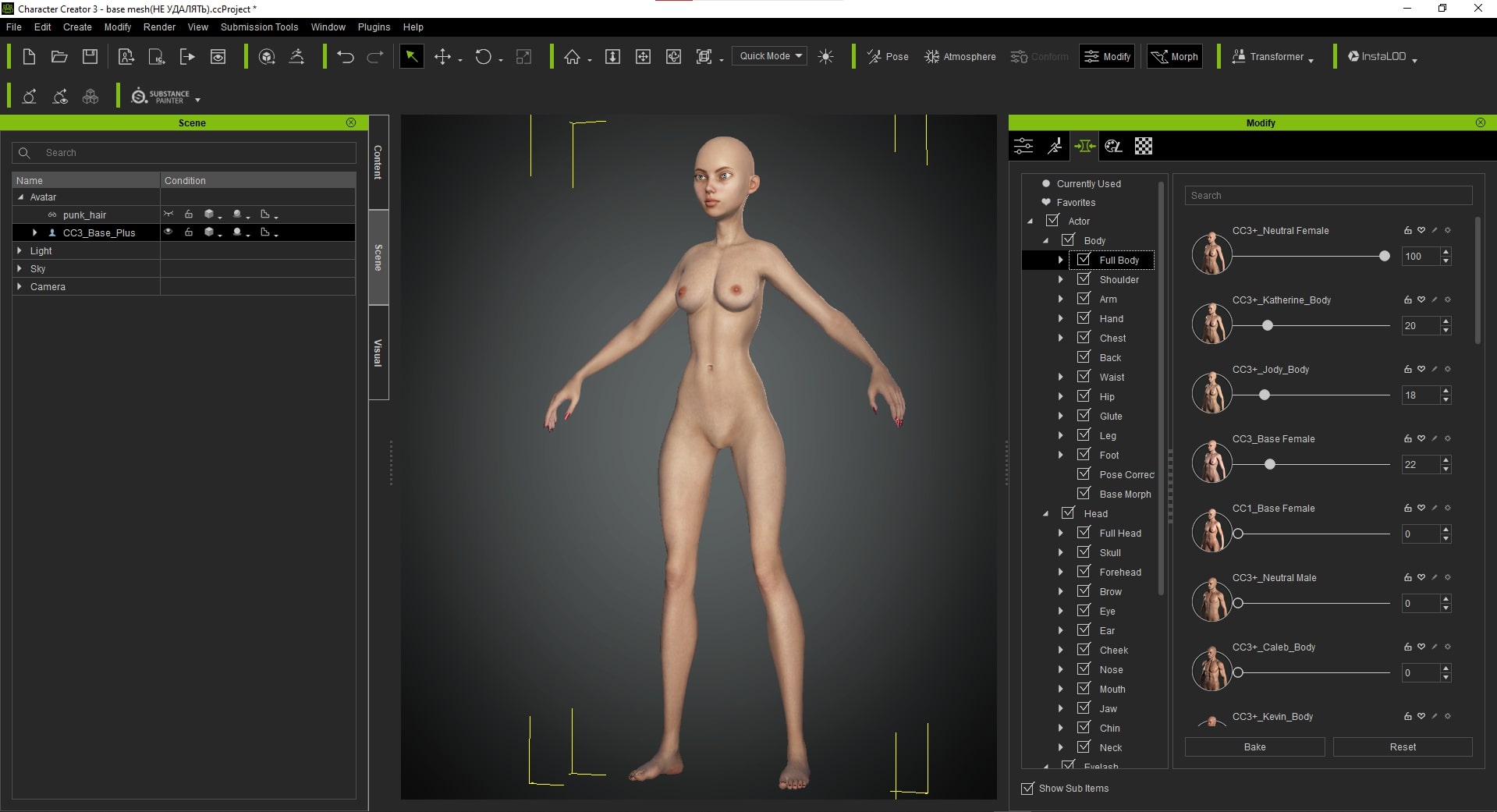Click the Pose button

(x=888, y=56)
